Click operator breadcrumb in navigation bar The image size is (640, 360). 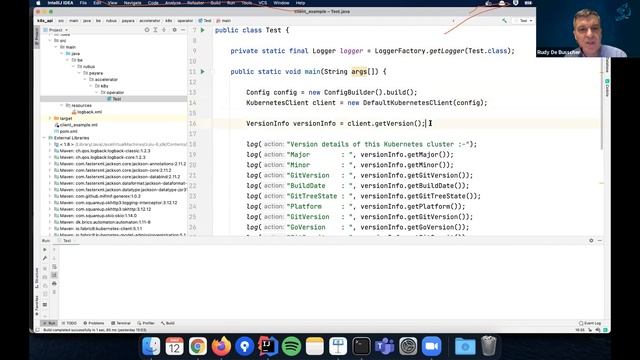coord(185,20)
